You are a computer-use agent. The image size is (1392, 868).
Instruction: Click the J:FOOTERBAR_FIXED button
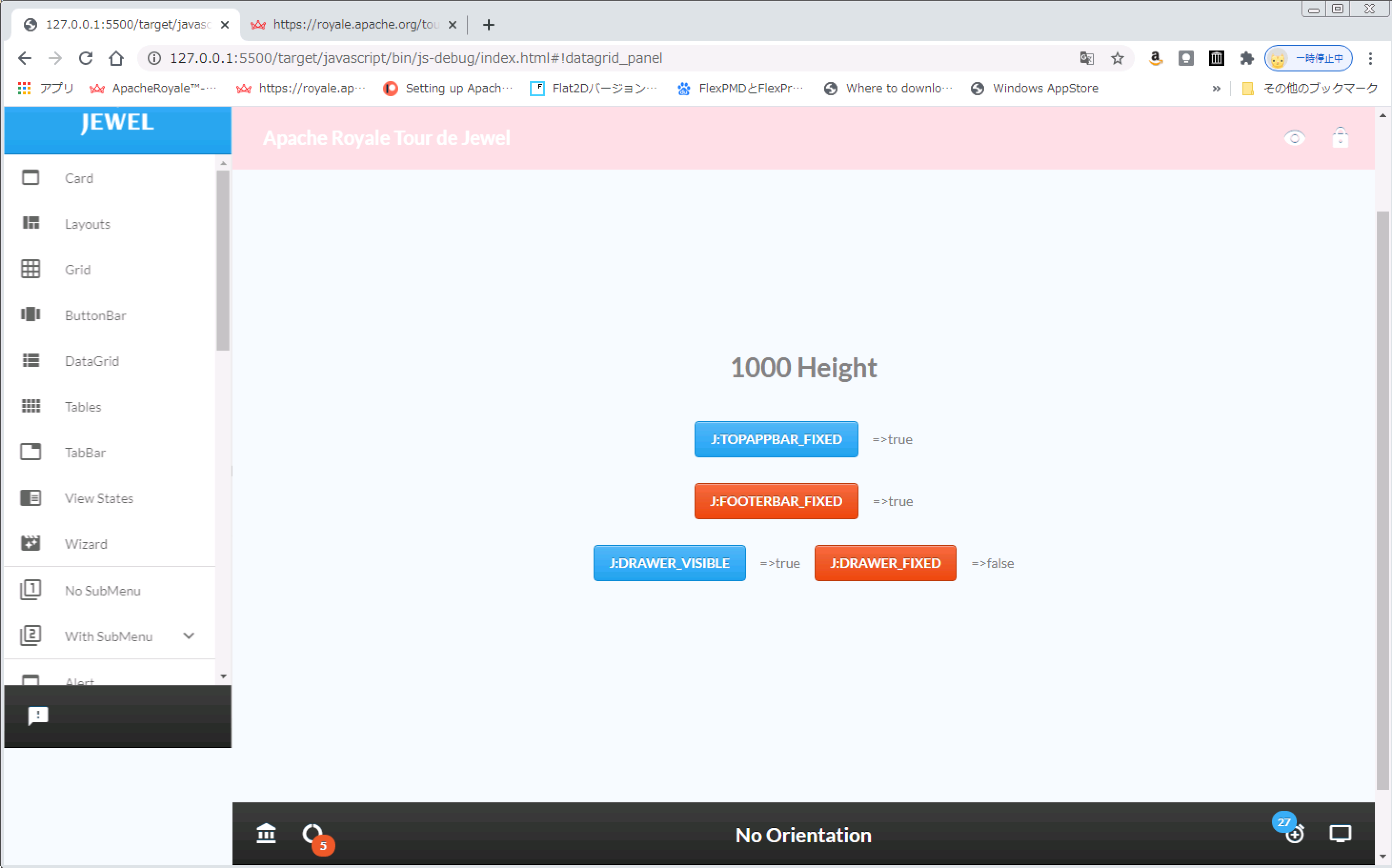point(776,501)
